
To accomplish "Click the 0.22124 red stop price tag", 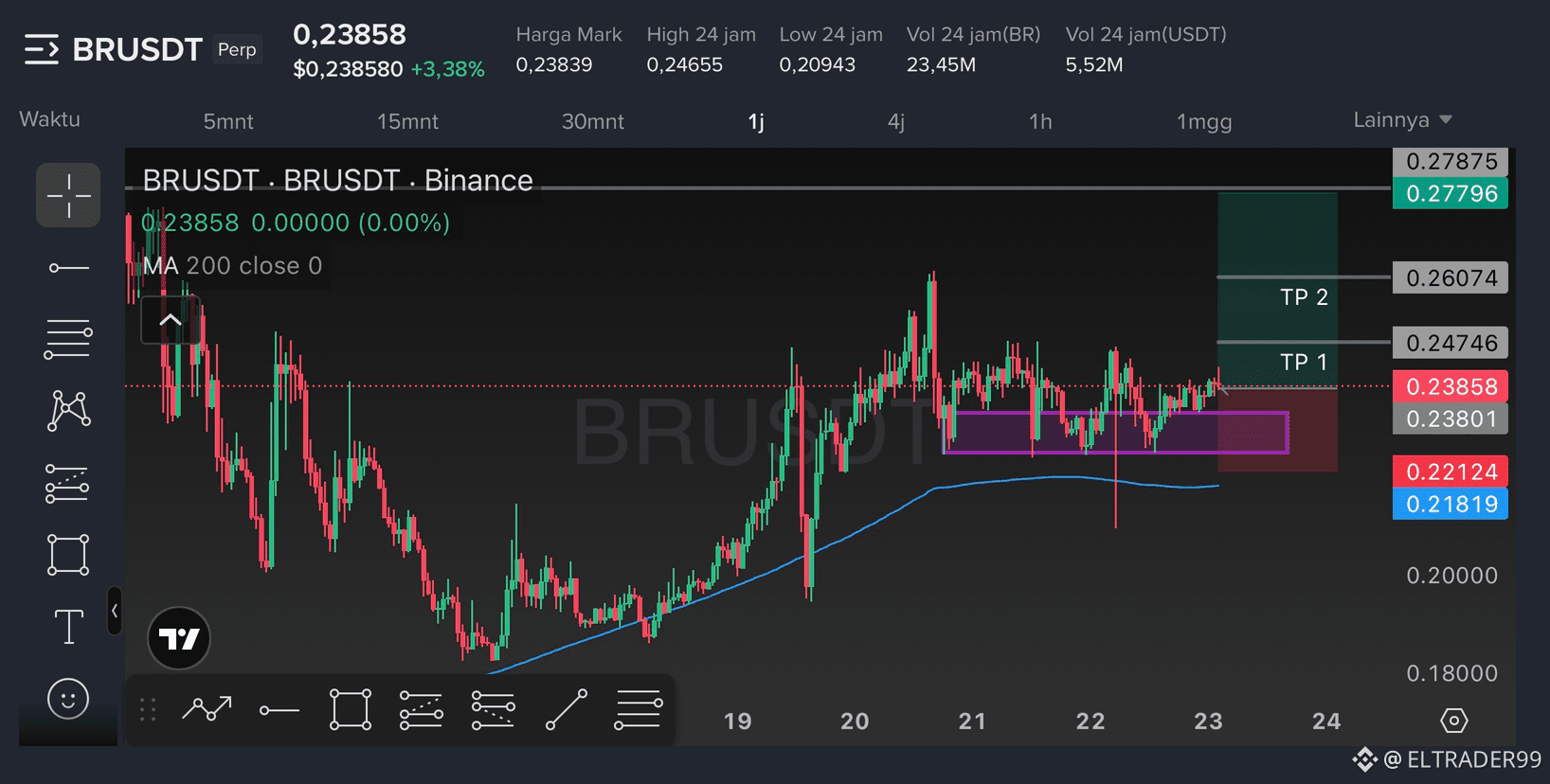I will click(1451, 472).
